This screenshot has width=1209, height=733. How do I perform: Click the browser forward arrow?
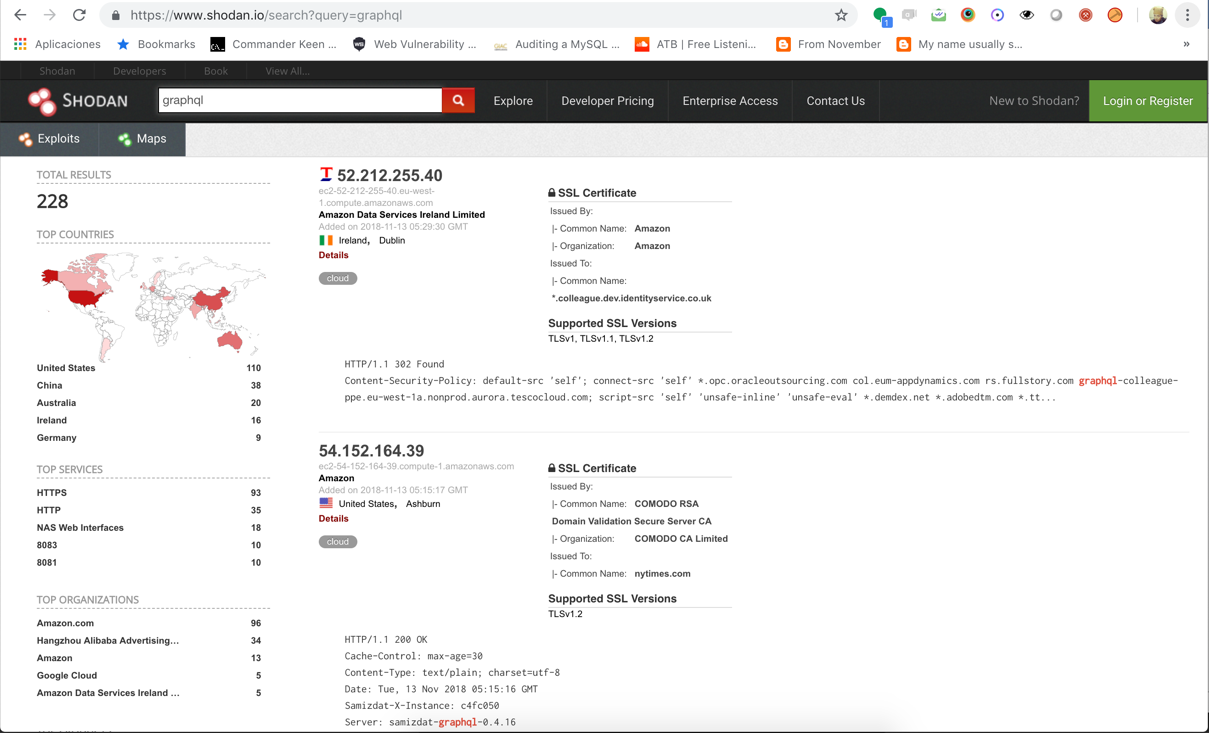point(49,15)
